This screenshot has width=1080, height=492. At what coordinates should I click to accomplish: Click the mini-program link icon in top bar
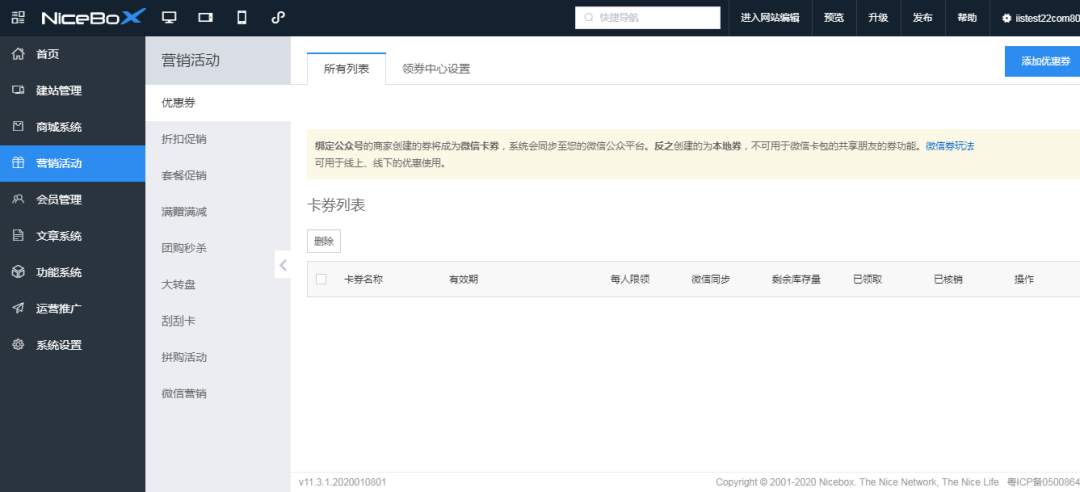point(277,18)
